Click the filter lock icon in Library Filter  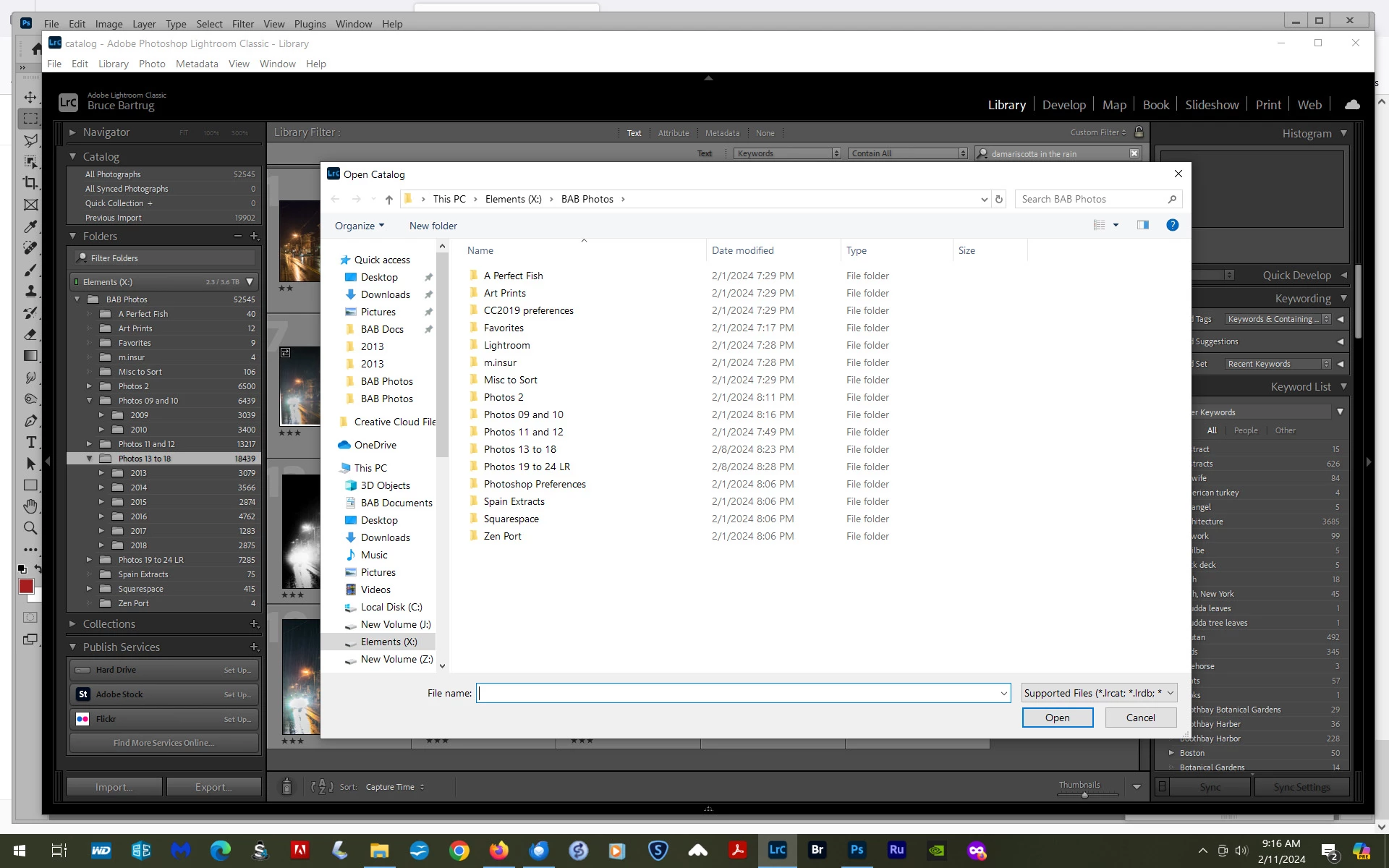pos(1139,132)
